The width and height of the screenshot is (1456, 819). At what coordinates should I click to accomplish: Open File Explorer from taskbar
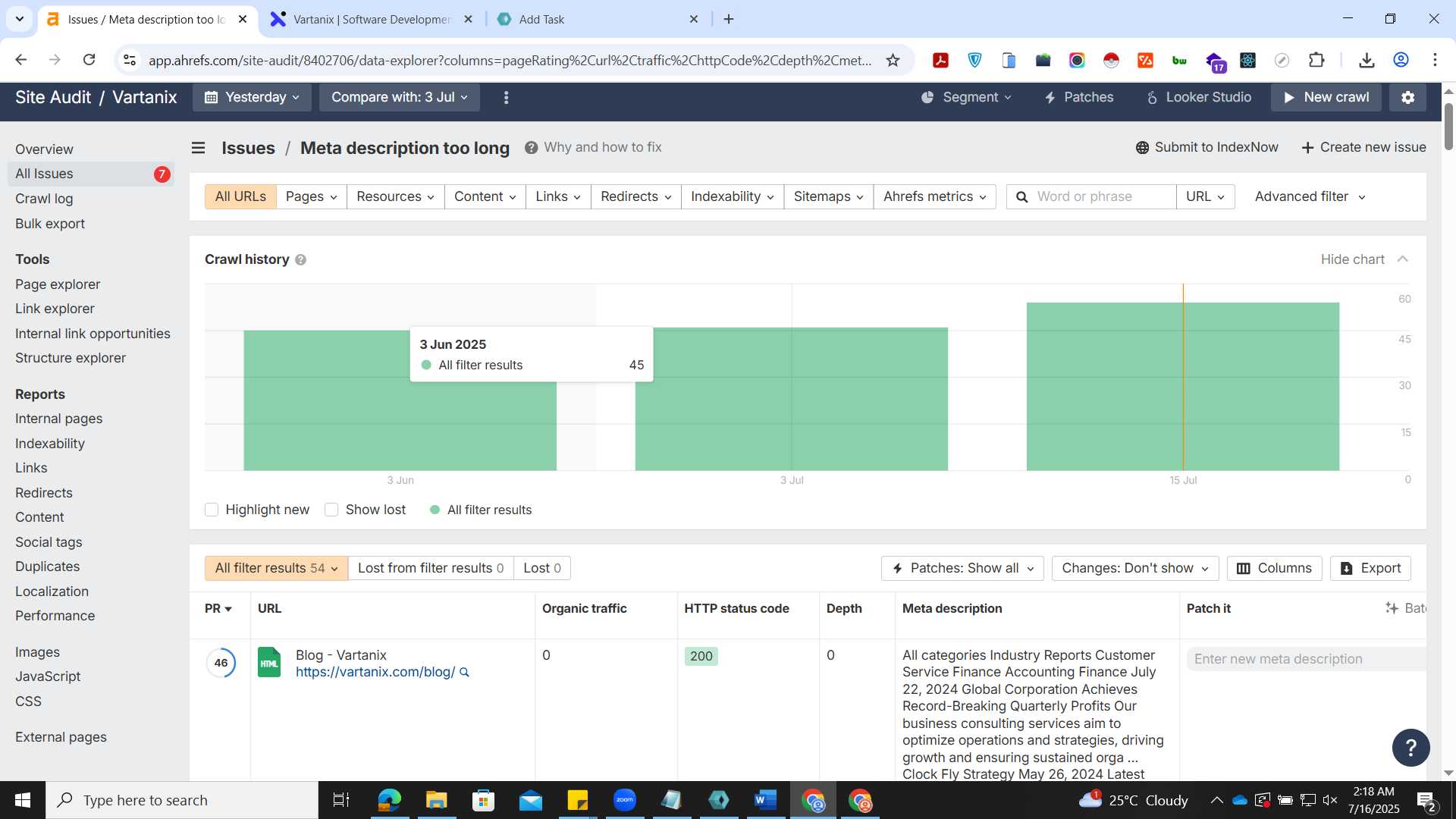click(x=436, y=800)
